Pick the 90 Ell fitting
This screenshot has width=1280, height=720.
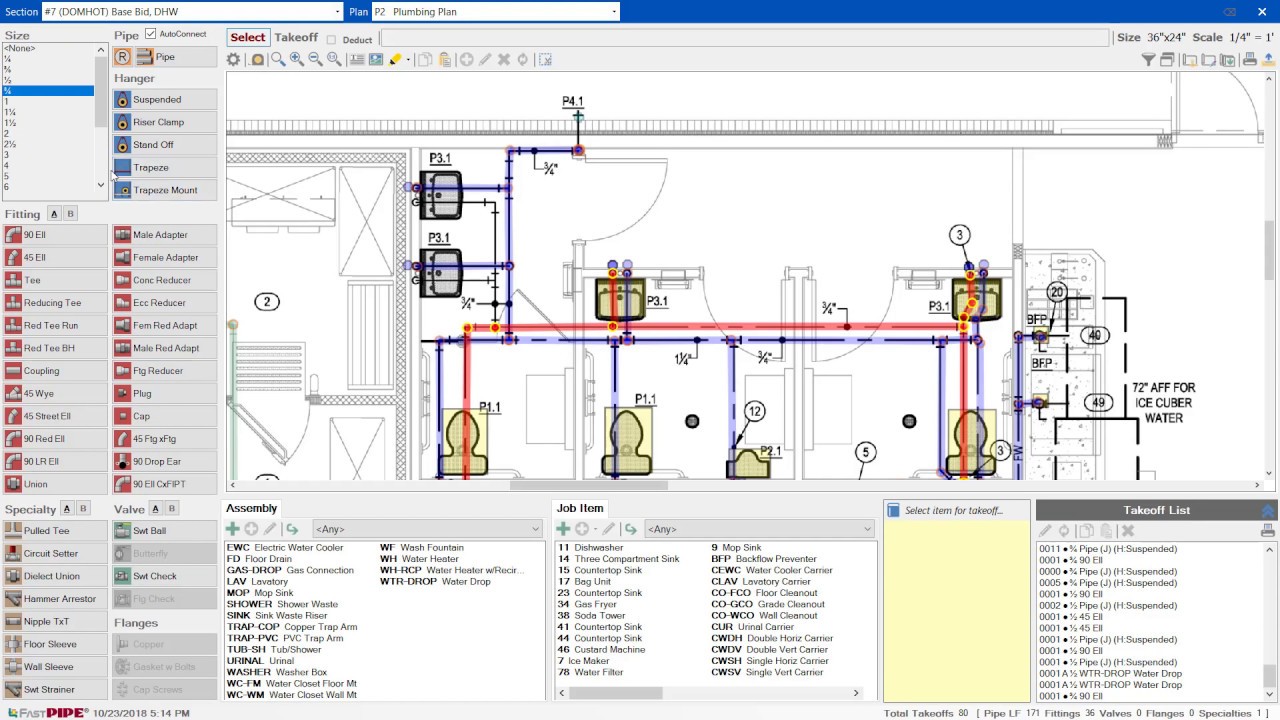tap(55, 235)
